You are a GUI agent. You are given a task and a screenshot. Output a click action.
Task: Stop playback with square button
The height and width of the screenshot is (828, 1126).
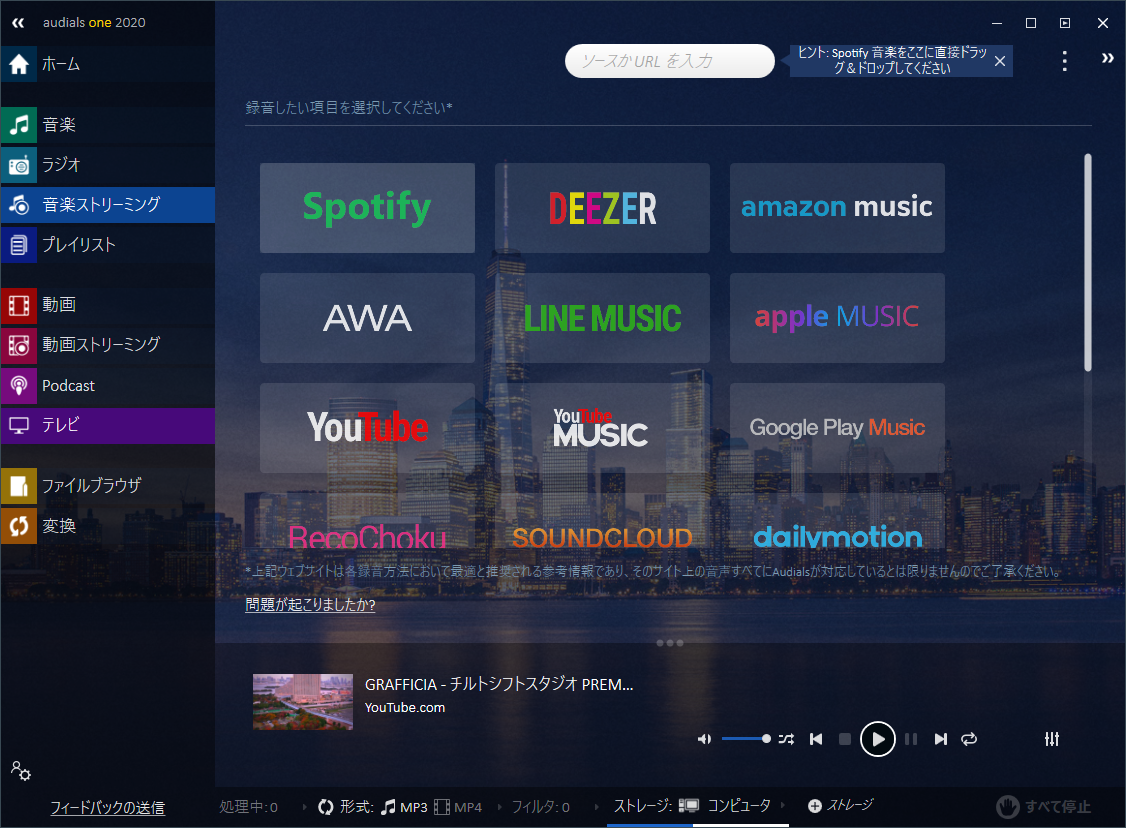[x=844, y=739]
